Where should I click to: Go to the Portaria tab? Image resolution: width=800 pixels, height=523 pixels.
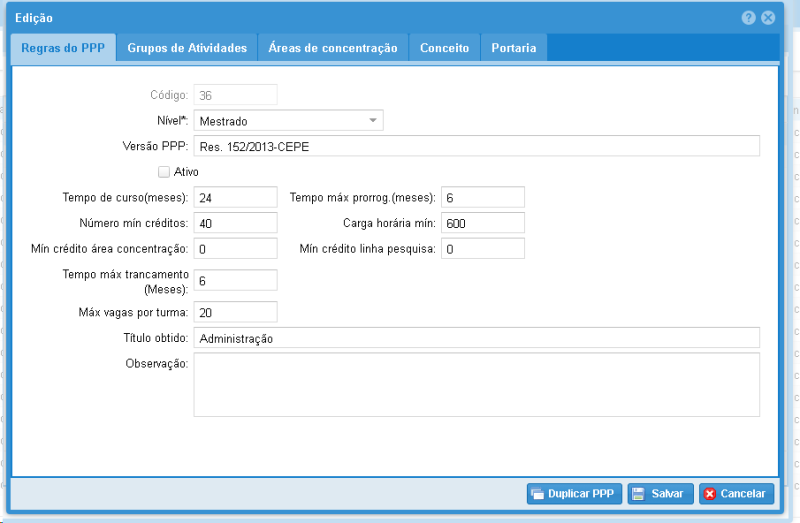(513, 48)
